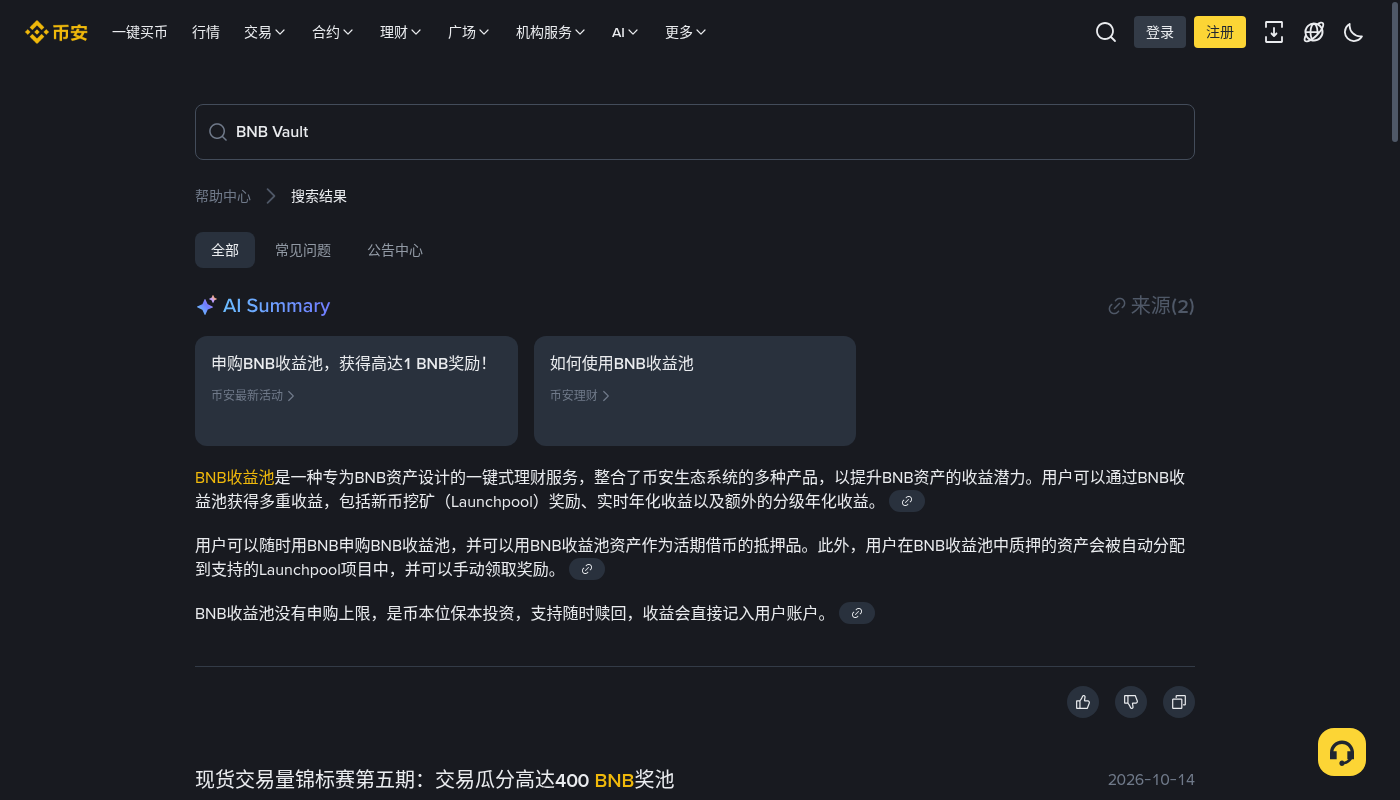Image resolution: width=1400 pixels, height=800 pixels.
Task: Open 申购BNB收益池 source card
Action: 356,391
